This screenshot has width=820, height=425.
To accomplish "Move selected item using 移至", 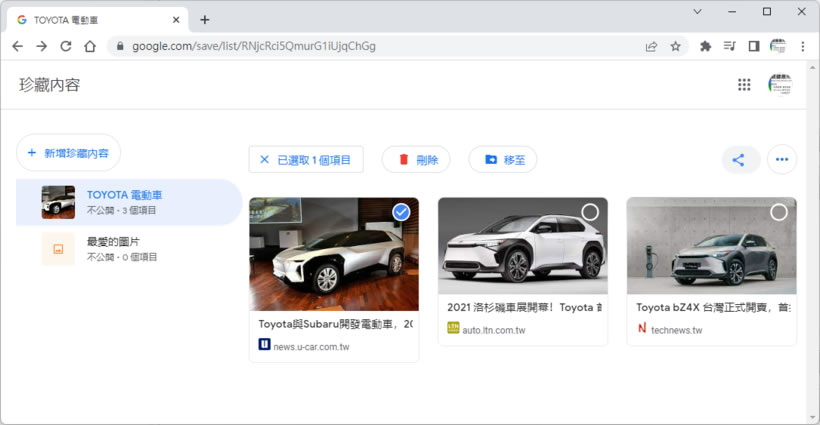I will [503, 160].
